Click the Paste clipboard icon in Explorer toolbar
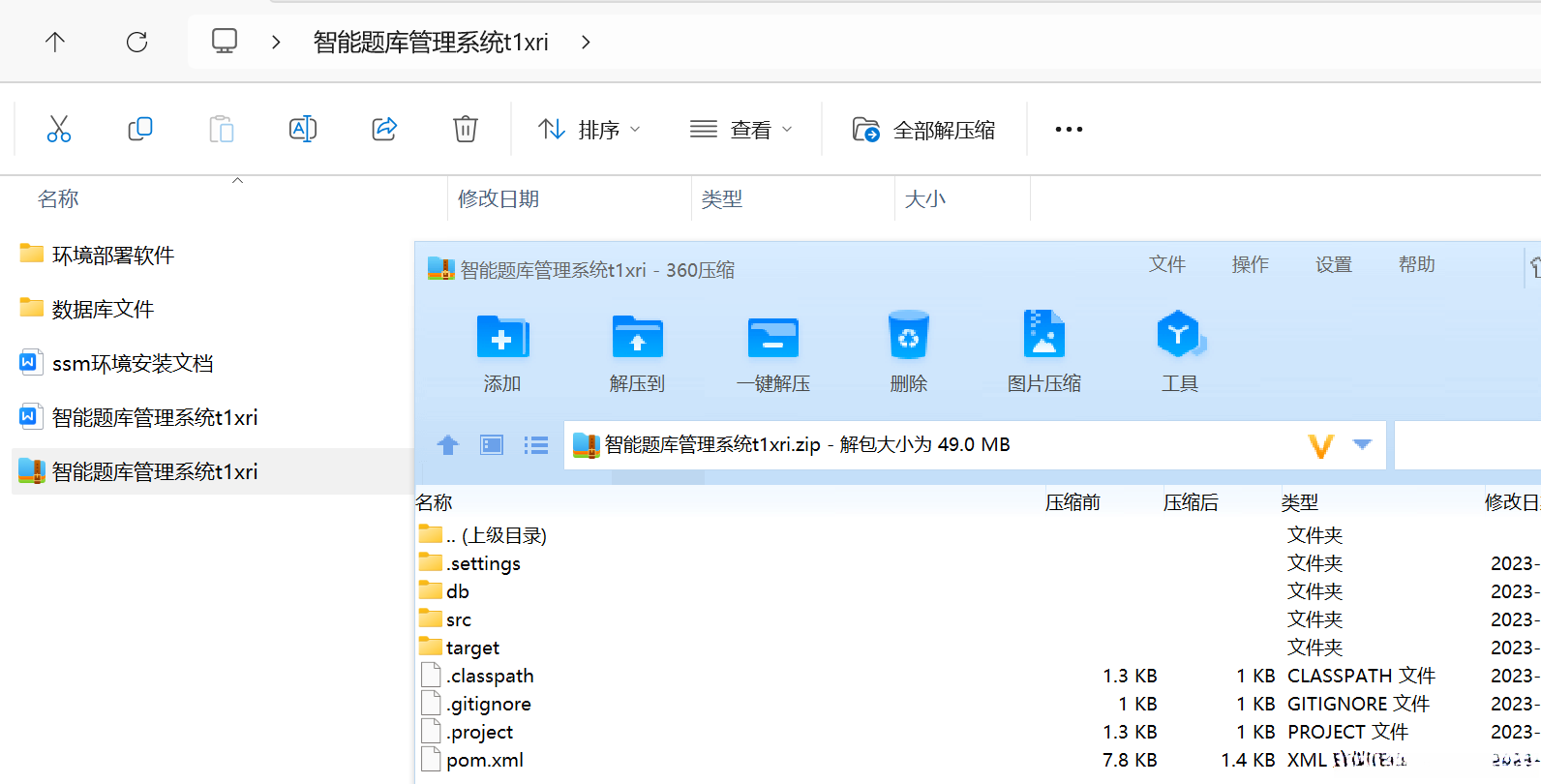 click(x=222, y=129)
